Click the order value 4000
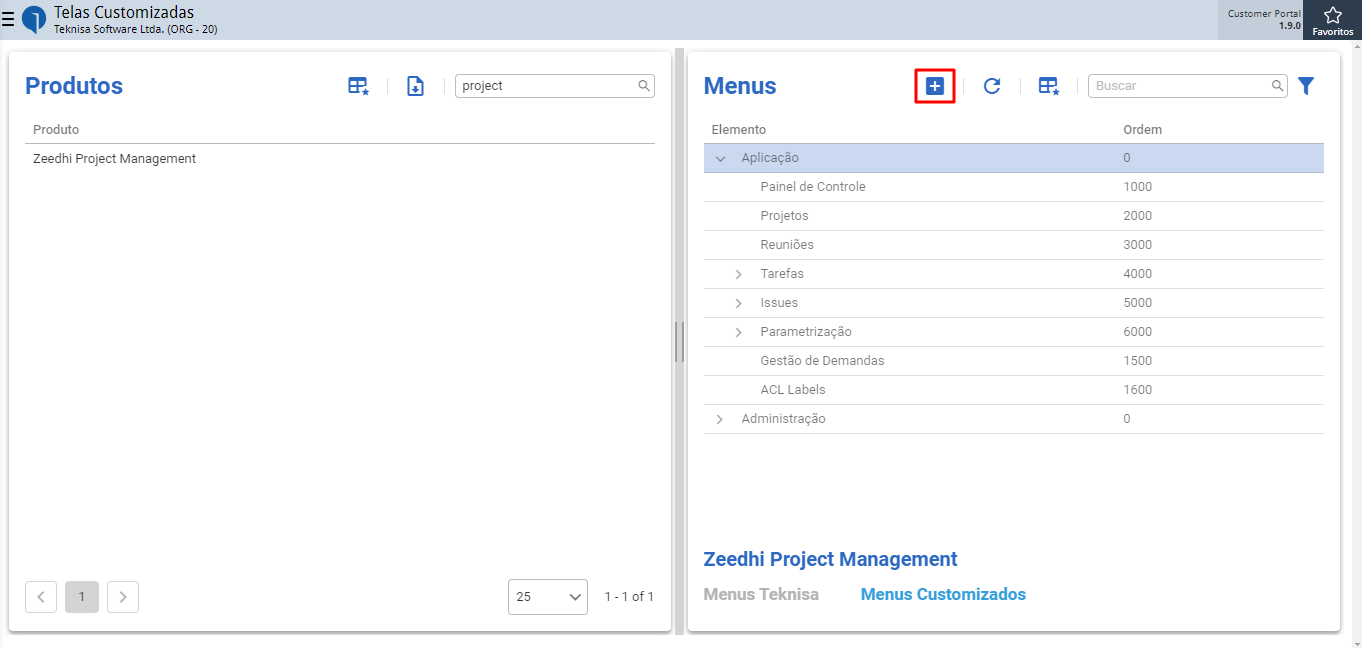 [1138, 274]
